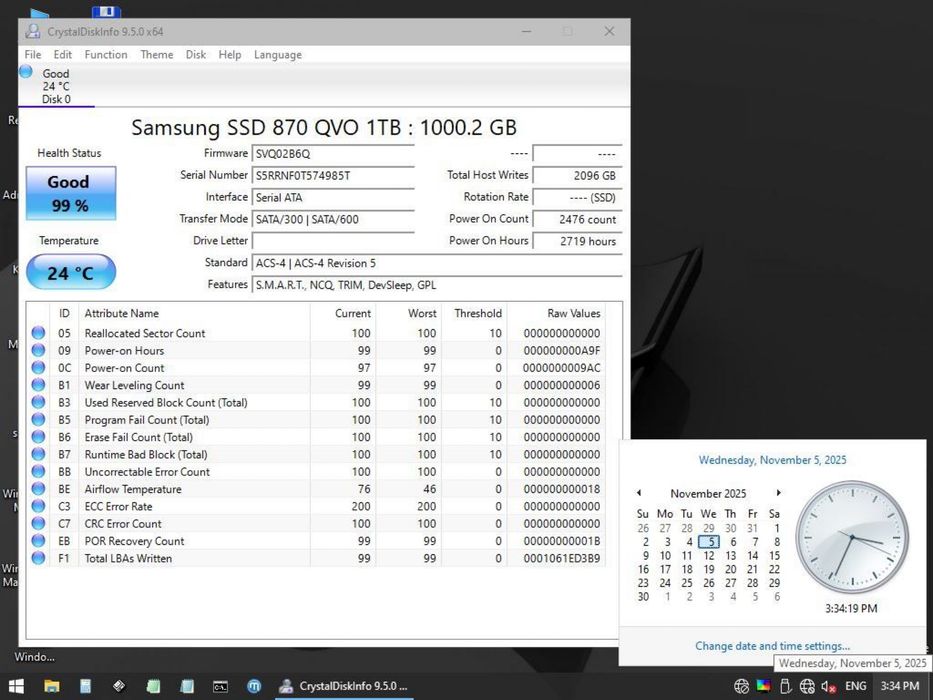Image resolution: width=933 pixels, height=700 pixels.
Task: Click the colorful display tray icon
Action: pos(763,686)
